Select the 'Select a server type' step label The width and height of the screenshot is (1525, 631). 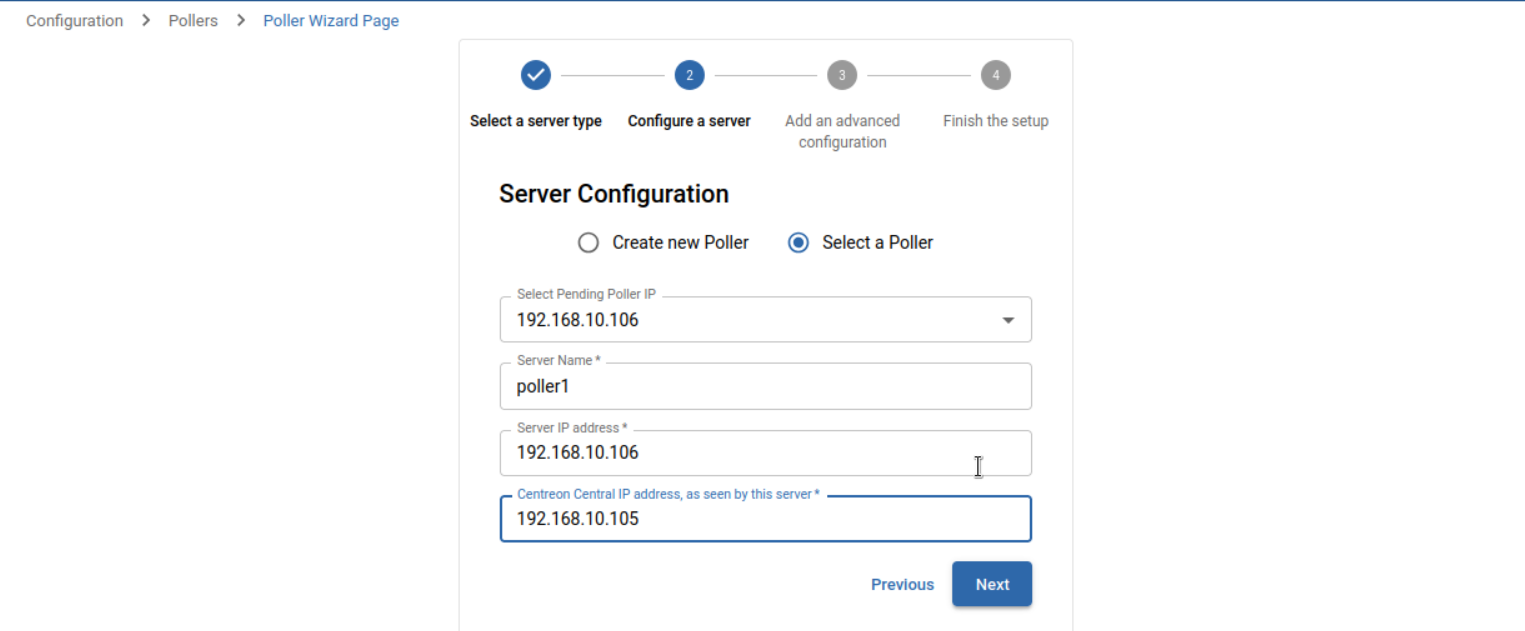pos(536,121)
